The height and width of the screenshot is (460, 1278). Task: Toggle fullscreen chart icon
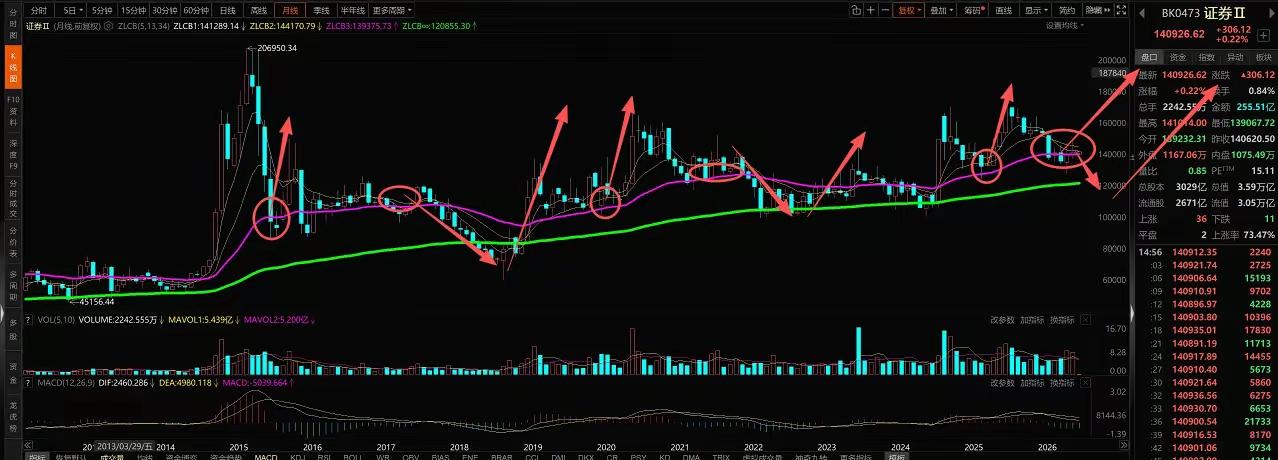(x=1121, y=10)
